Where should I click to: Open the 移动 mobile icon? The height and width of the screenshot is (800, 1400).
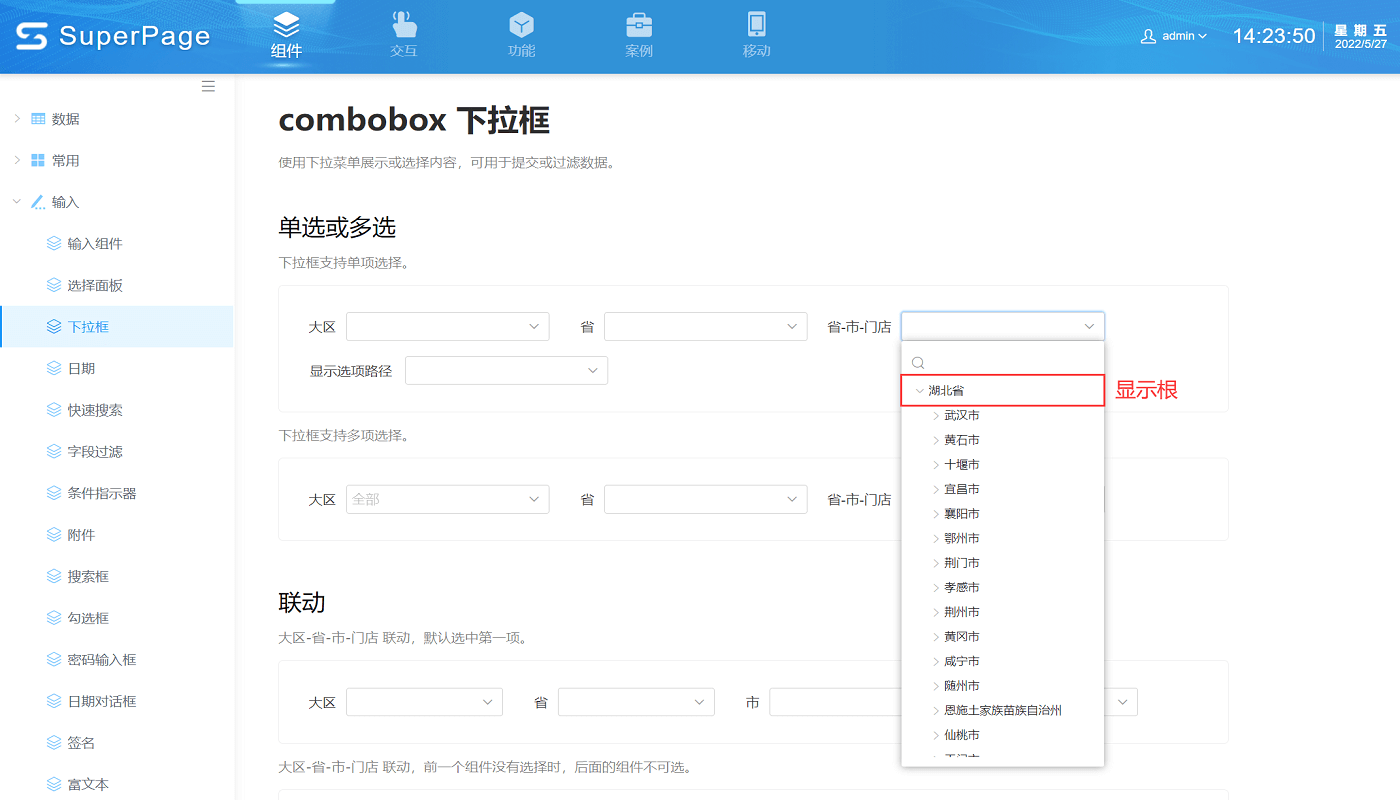coord(756,25)
